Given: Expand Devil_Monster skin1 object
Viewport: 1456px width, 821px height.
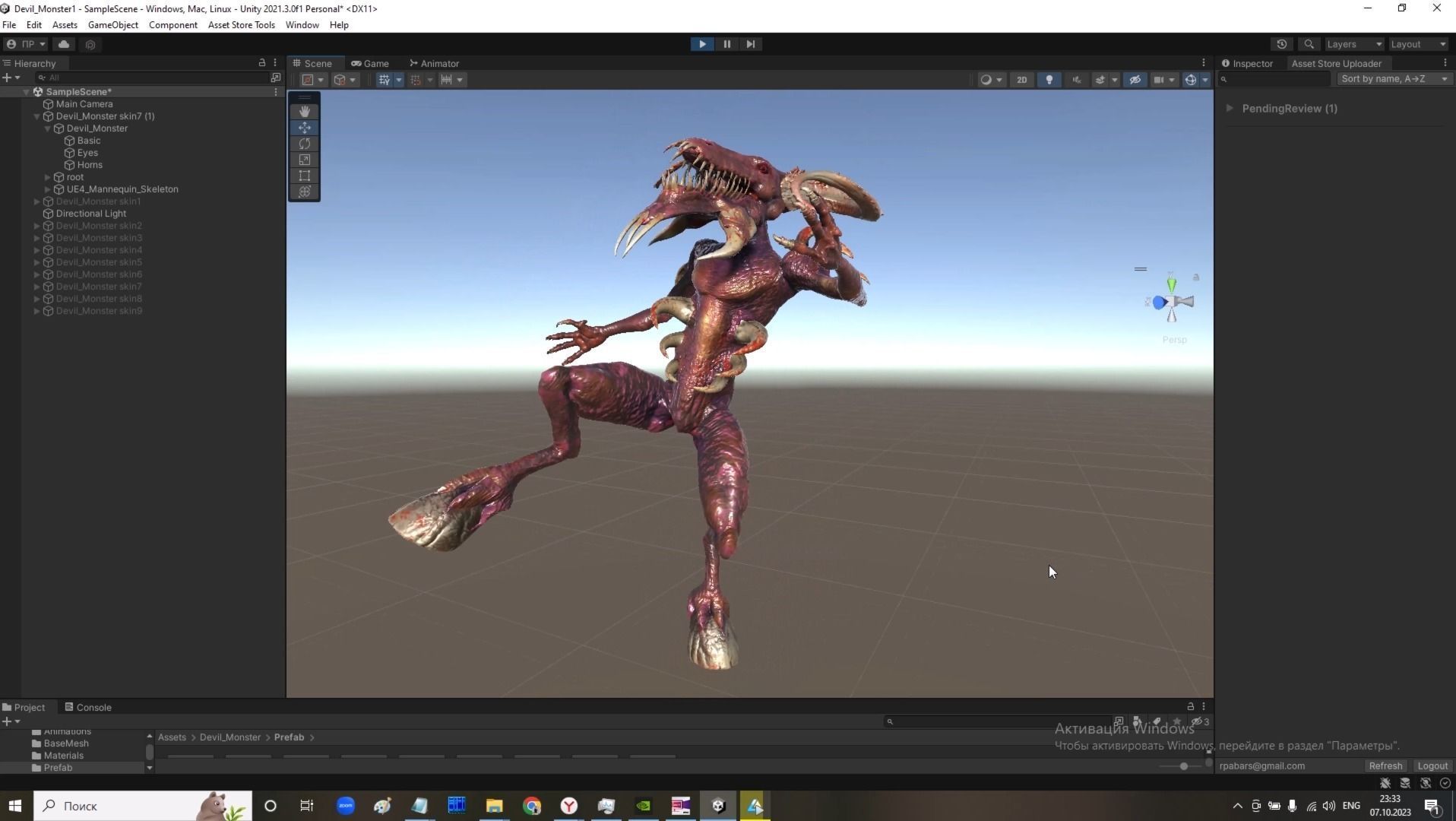Looking at the screenshot, I should click(x=36, y=201).
